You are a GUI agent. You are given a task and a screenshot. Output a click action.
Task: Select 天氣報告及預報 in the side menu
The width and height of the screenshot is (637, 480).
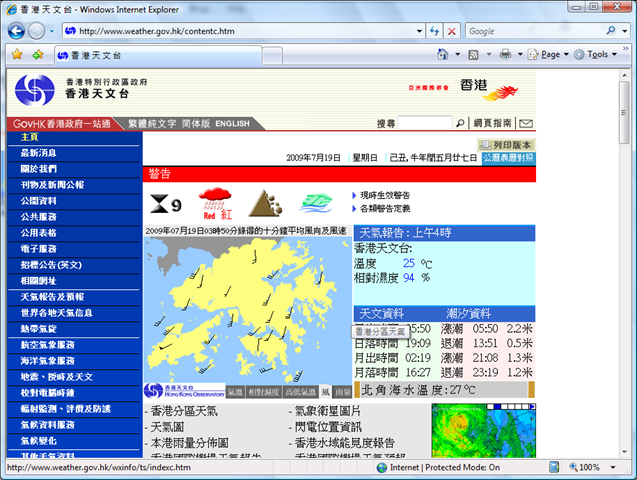coord(52,297)
